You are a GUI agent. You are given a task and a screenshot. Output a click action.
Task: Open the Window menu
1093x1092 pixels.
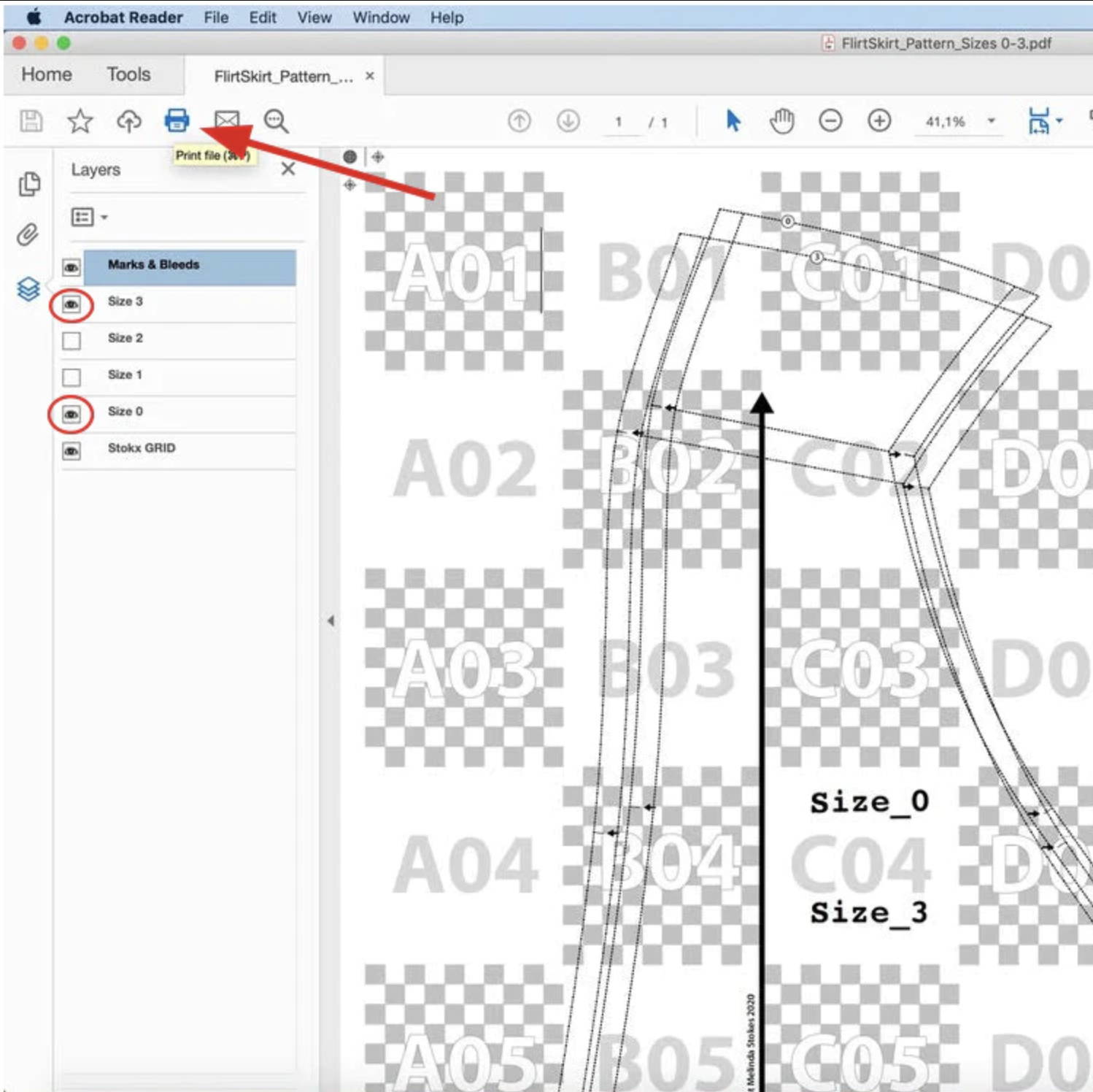(381, 17)
